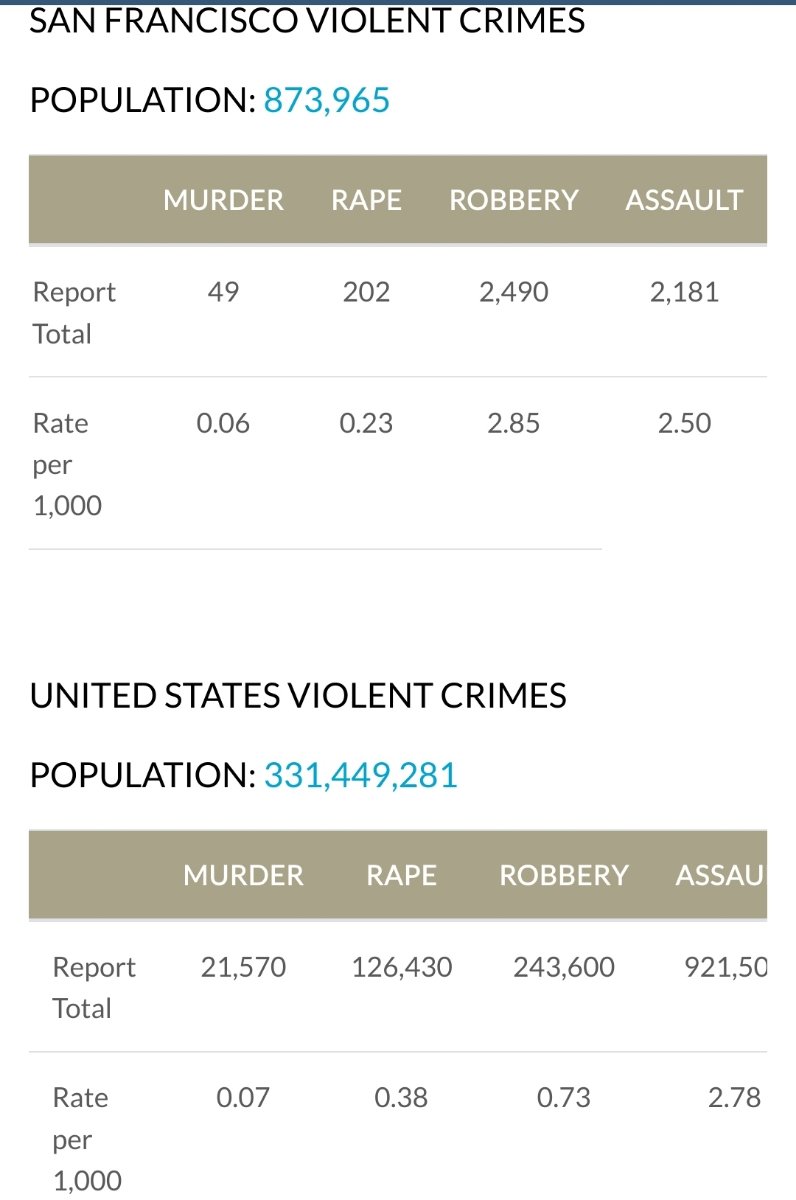Select ROBBERY header in San Francisco table

[x=513, y=200]
